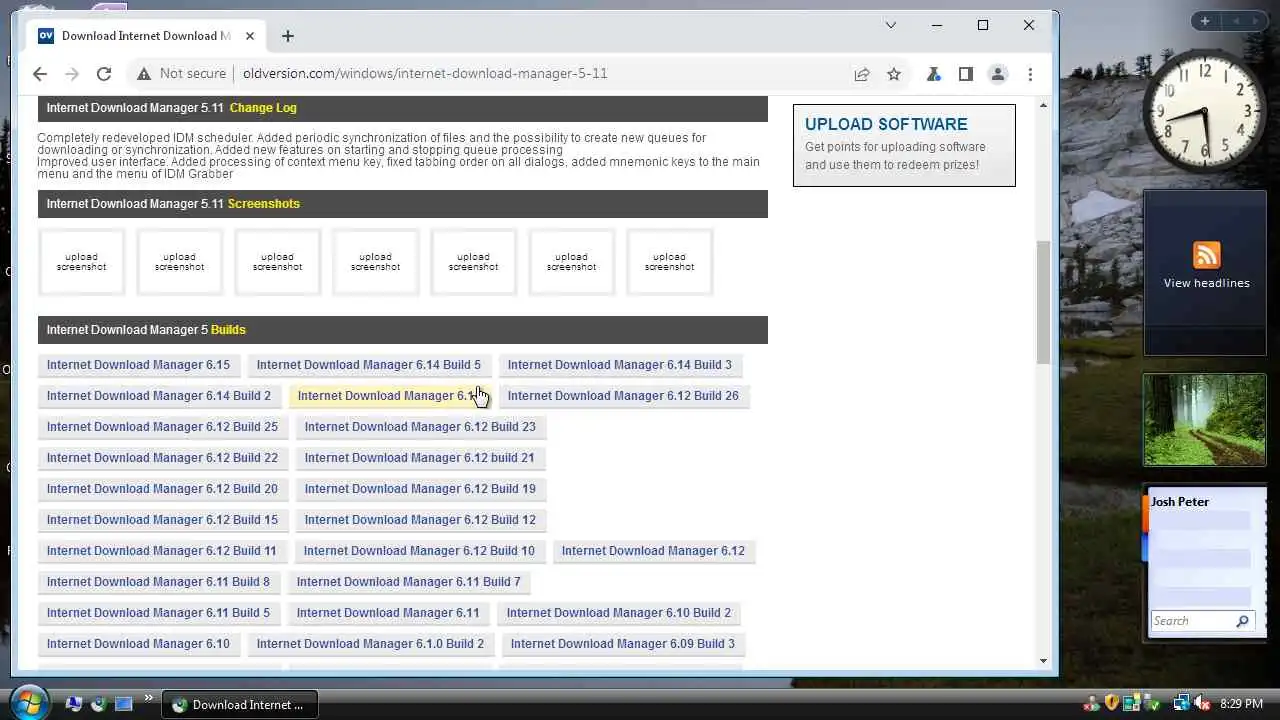Open Internet Download Manager 6.14 Build 5
Image resolution: width=1280 pixels, height=720 pixels.
[369, 365]
